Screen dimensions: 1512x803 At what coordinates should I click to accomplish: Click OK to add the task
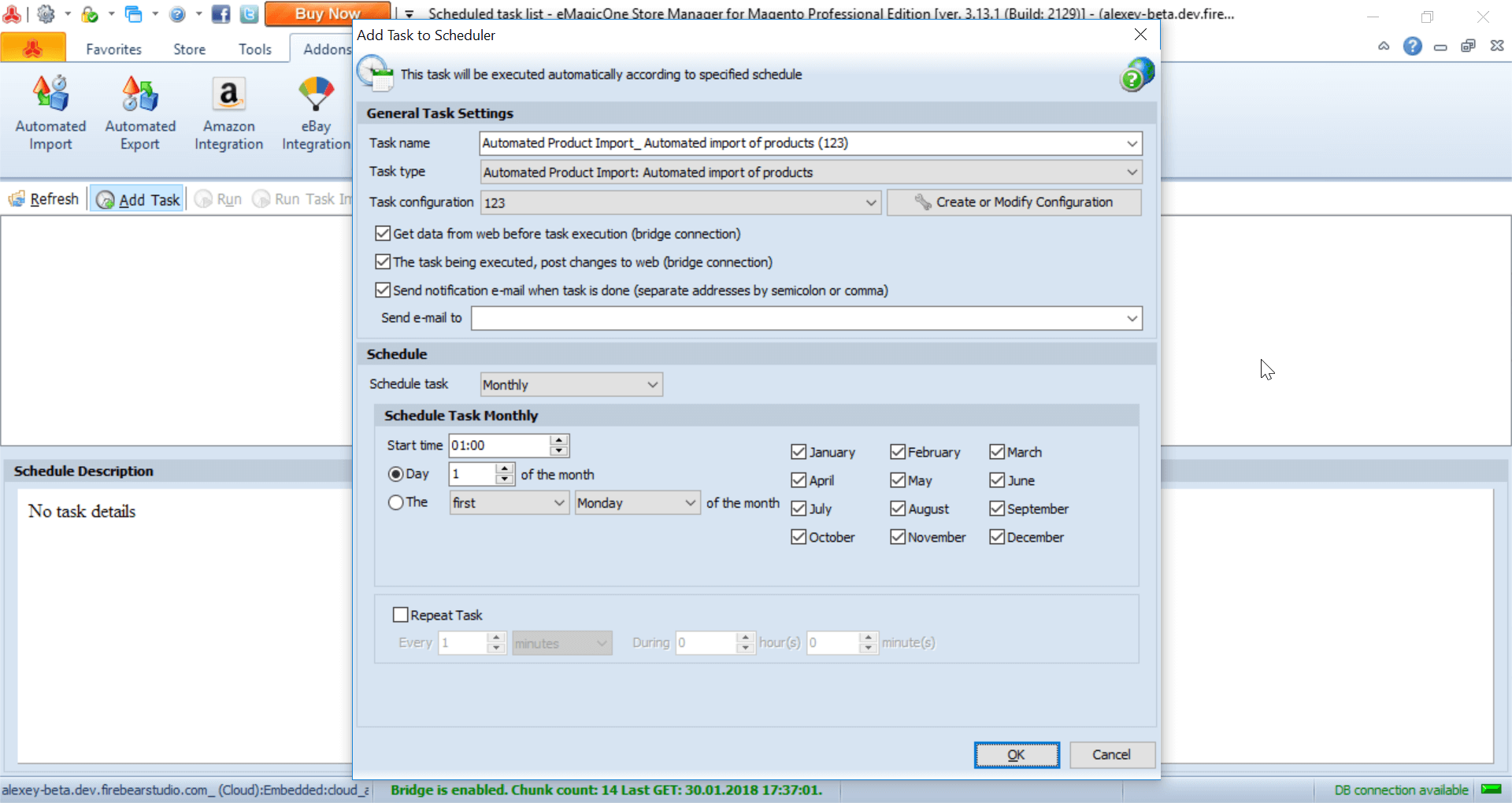[1017, 754]
